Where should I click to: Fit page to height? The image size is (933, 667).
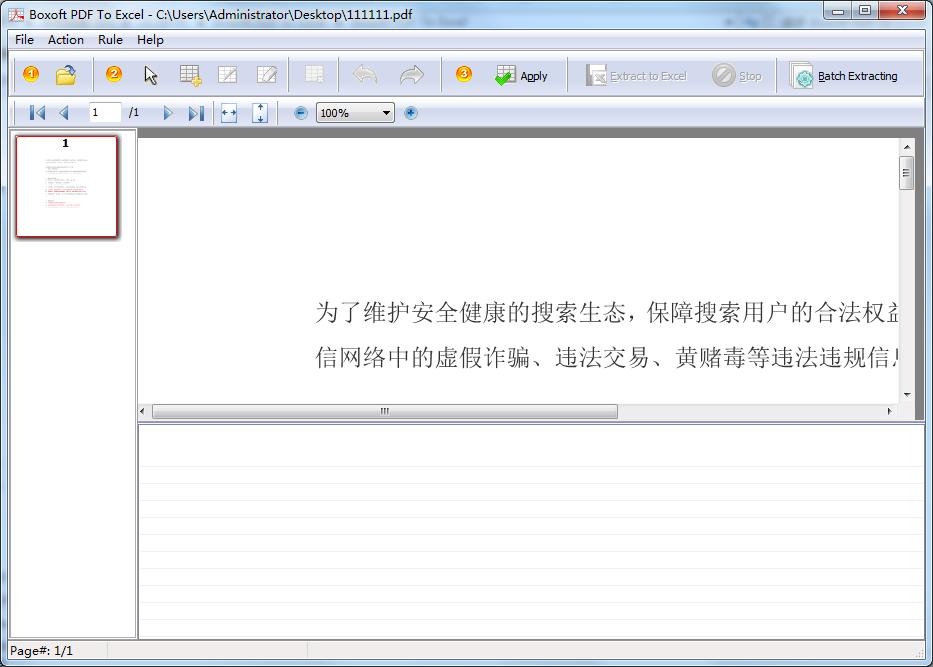tap(260, 113)
